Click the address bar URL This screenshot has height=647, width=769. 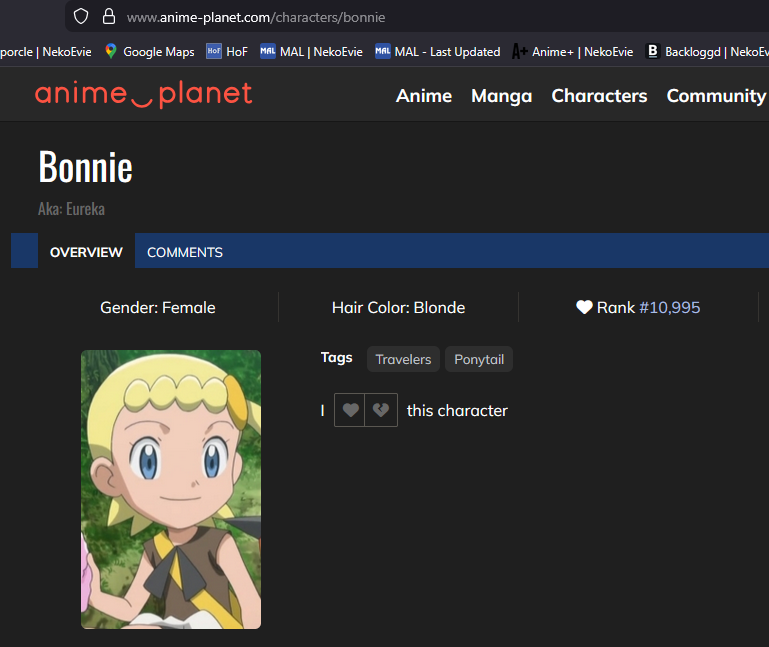[256, 18]
